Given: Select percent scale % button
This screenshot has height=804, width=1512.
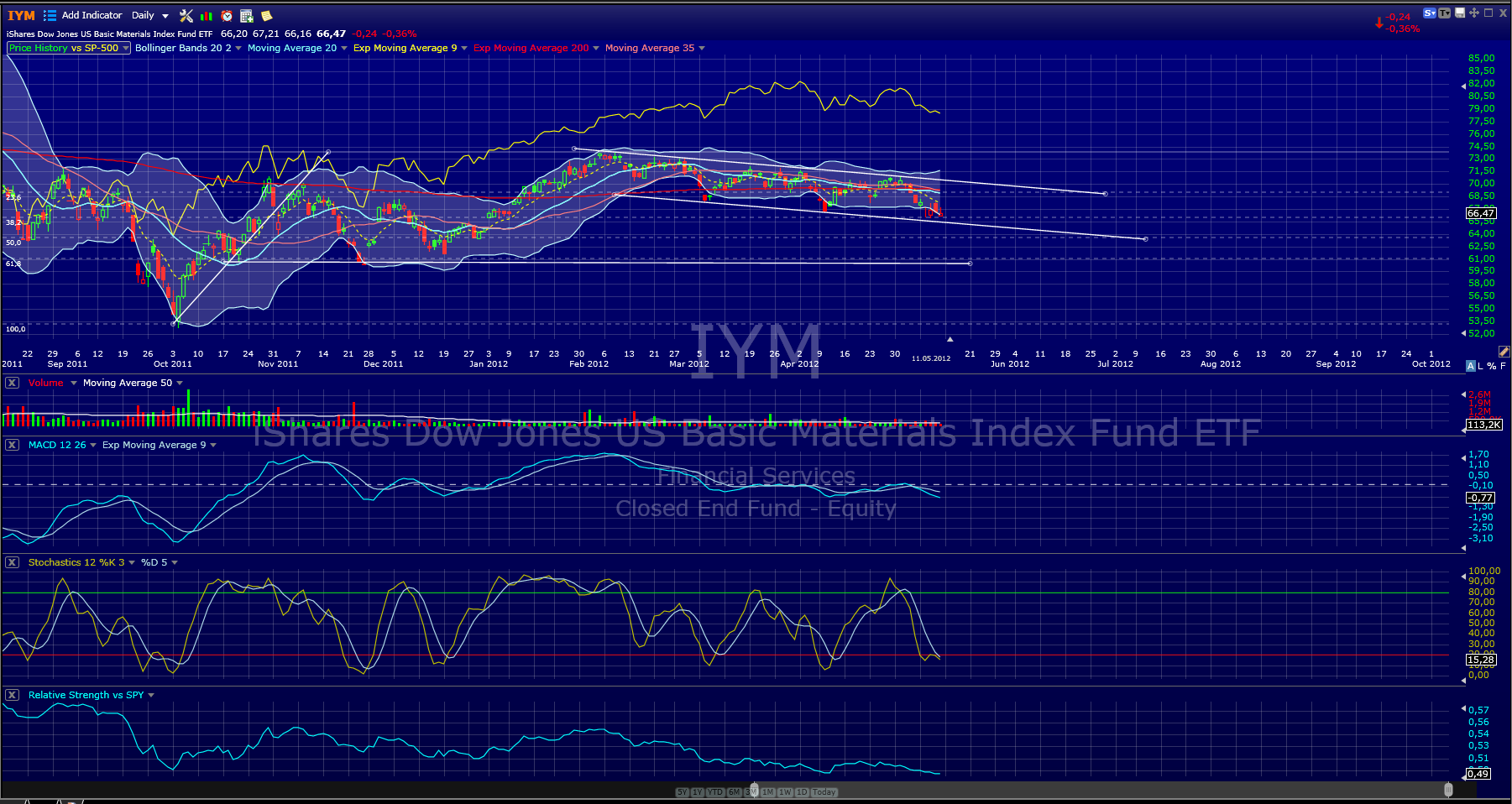Looking at the screenshot, I should click(1492, 366).
